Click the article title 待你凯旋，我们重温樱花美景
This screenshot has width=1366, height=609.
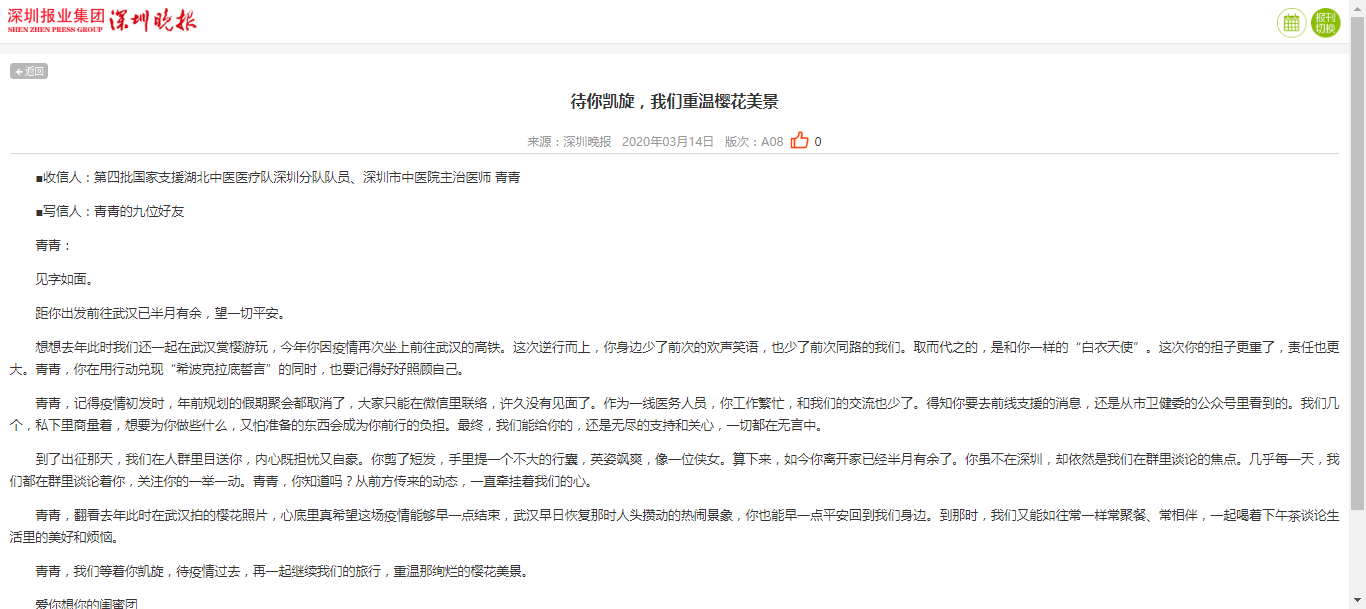tap(674, 101)
